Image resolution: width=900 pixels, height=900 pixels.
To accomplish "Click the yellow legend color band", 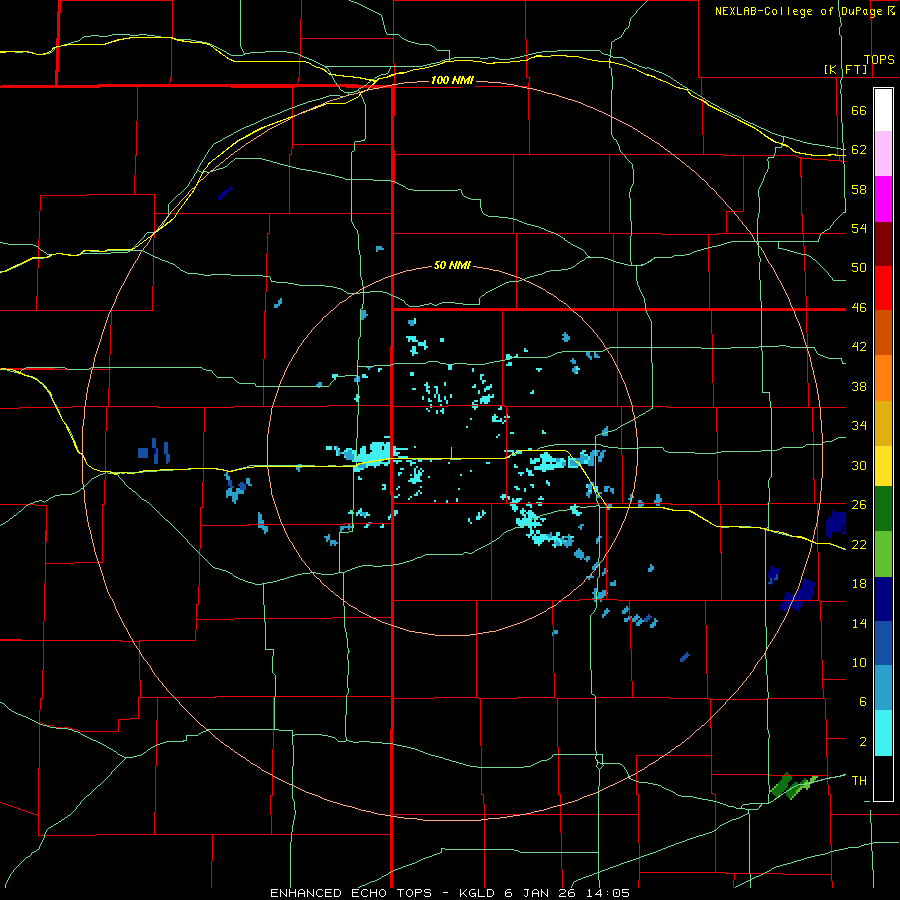I will click(883, 466).
